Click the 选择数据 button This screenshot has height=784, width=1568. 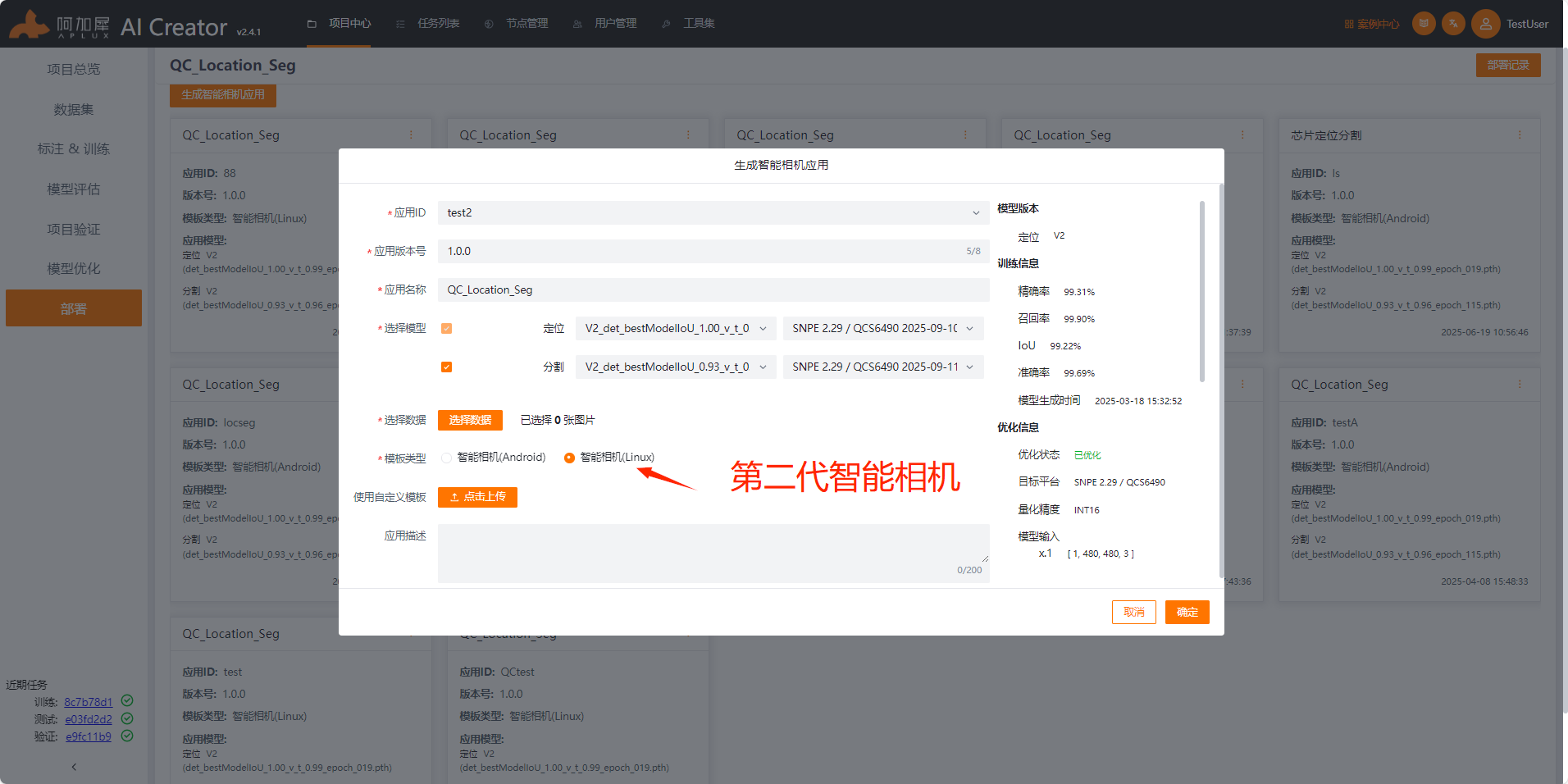[x=470, y=420]
